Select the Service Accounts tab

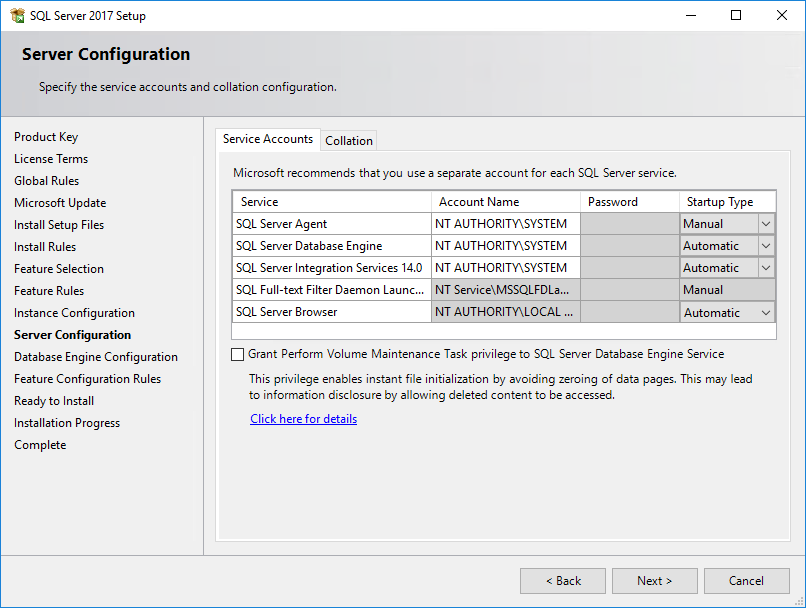268,139
